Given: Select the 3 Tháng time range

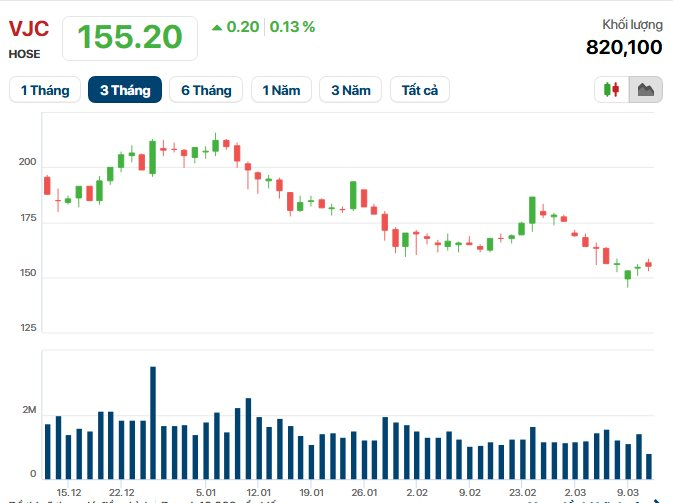Looking at the screenshot, I should tap(125, 90).
